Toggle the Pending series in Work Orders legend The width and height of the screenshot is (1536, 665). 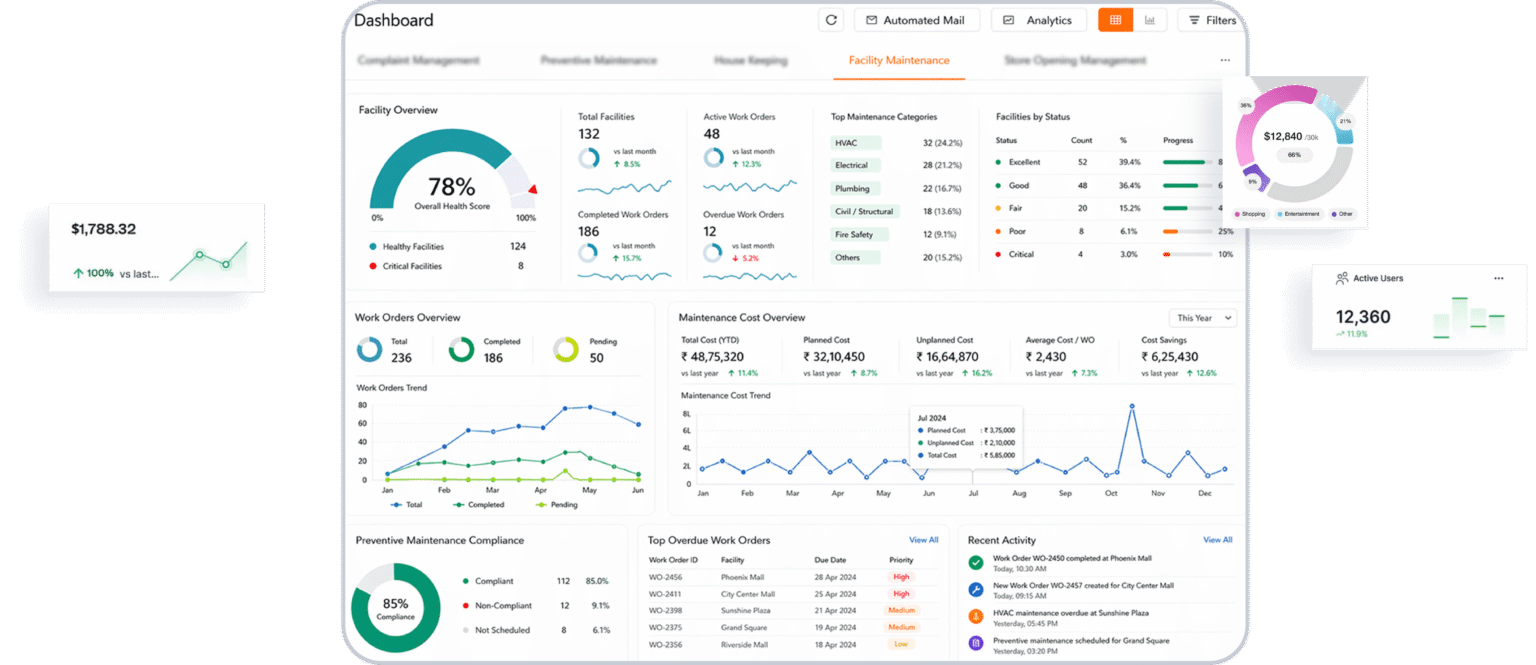tap(556, 505)
